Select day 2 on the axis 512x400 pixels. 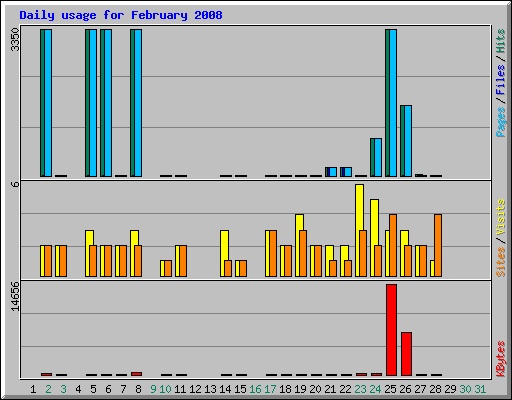pyautogui.click(x=48, y=389)
